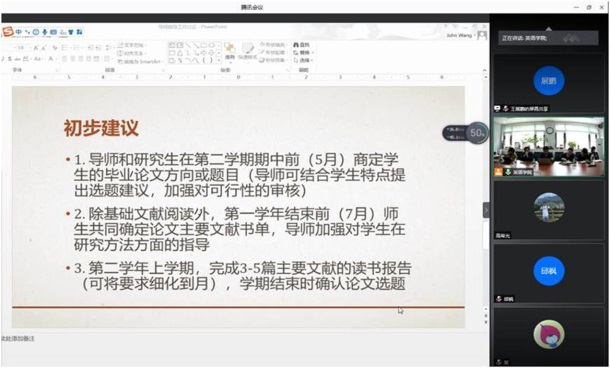Expand the shapes gallery more arrow

pyautogui.click(x=219, y=60)
